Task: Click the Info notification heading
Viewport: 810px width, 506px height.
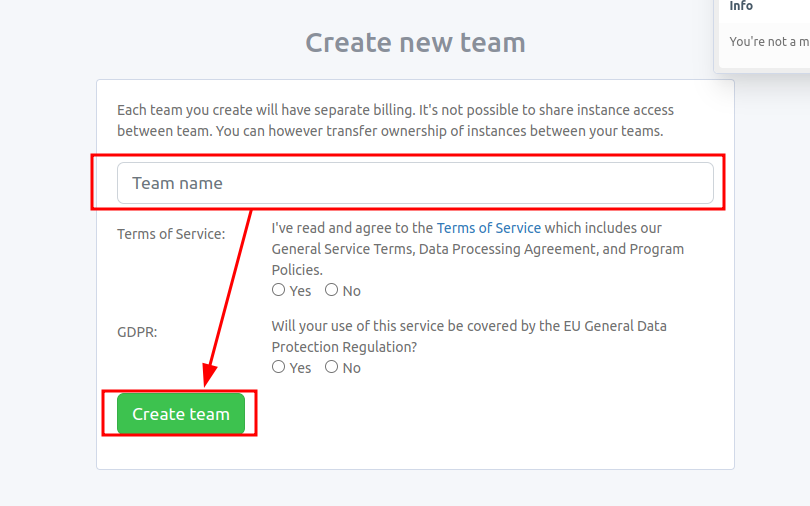Action: 741,6
